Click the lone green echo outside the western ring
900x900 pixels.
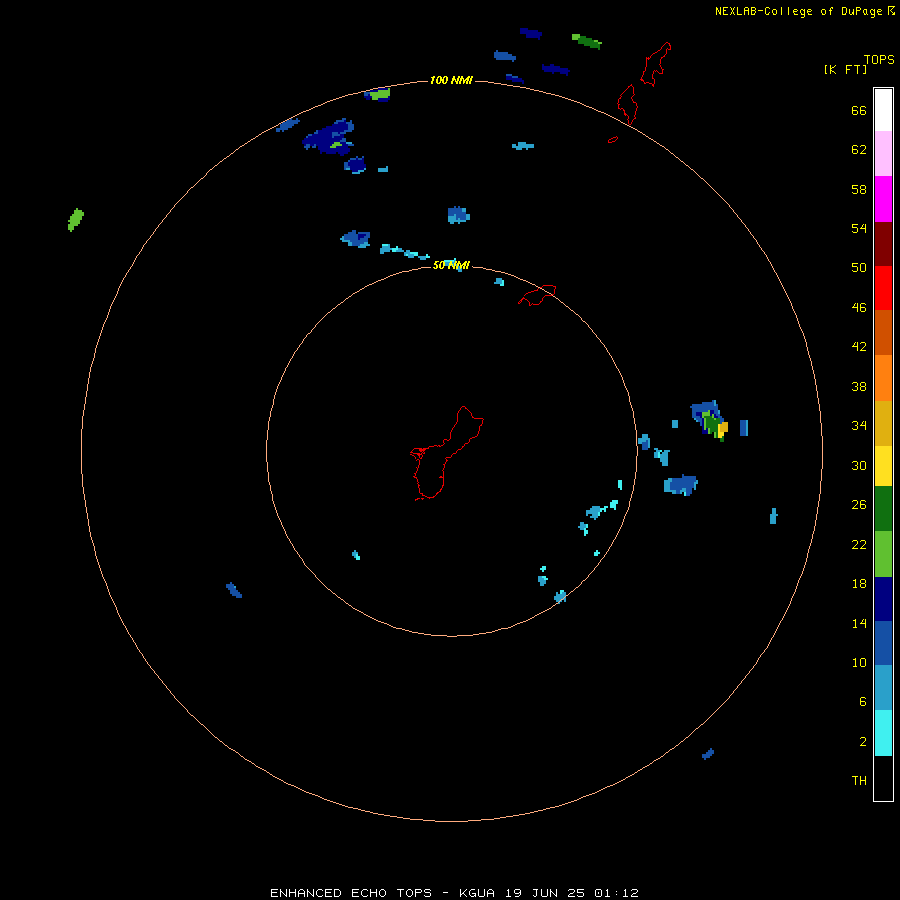(76, 220)
